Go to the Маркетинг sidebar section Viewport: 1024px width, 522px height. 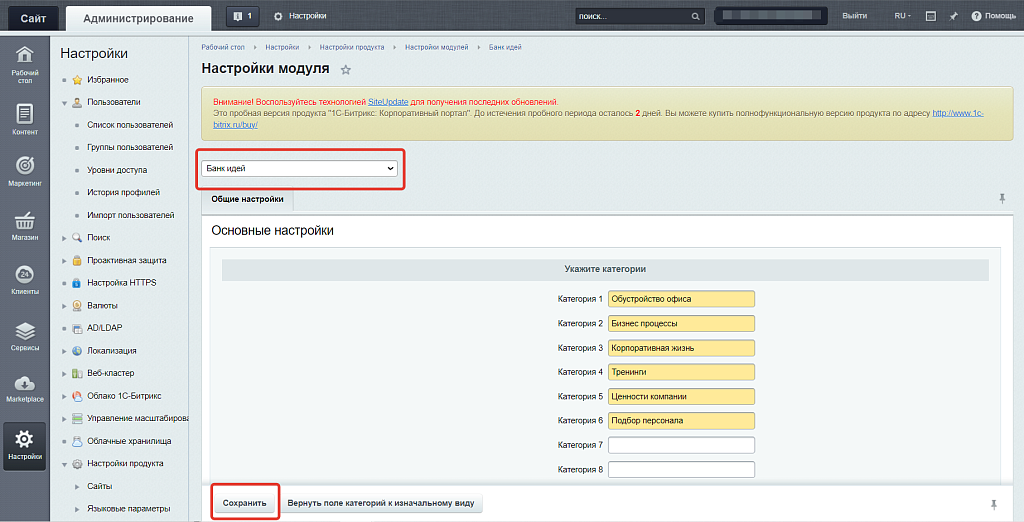pos(25,170)
